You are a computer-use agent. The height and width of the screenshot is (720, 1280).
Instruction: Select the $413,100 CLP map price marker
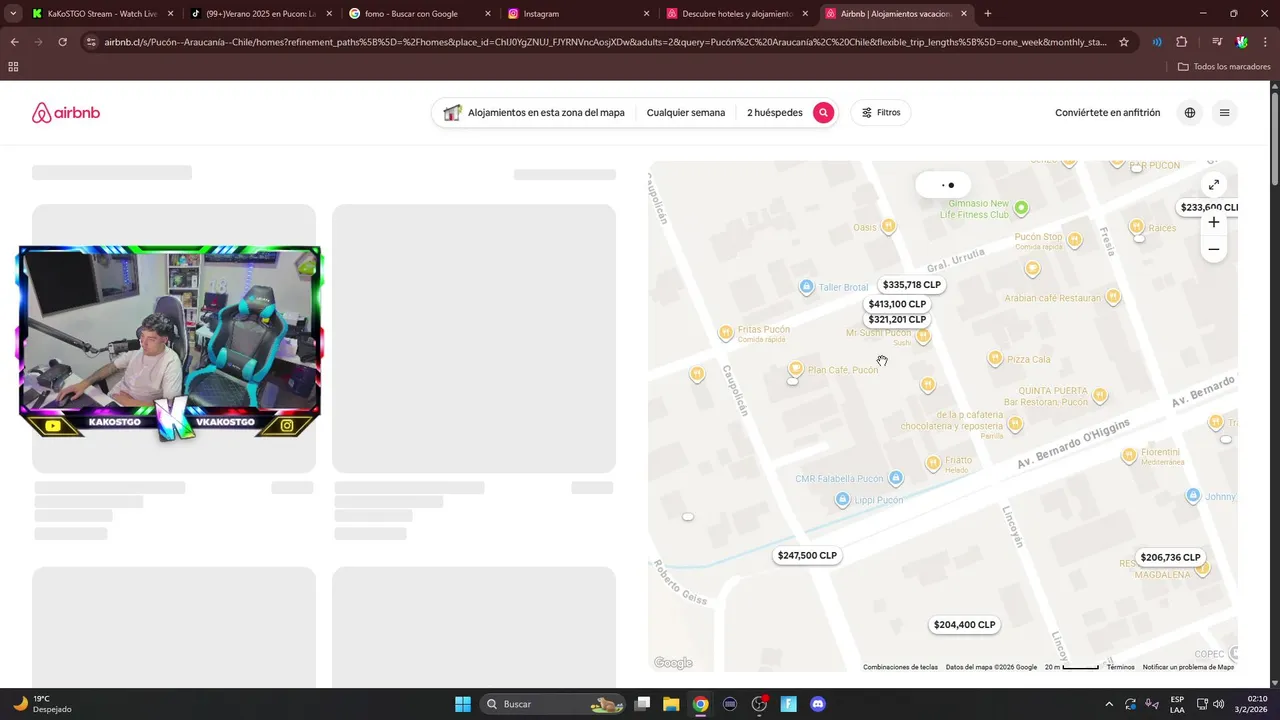coord(897,304)
